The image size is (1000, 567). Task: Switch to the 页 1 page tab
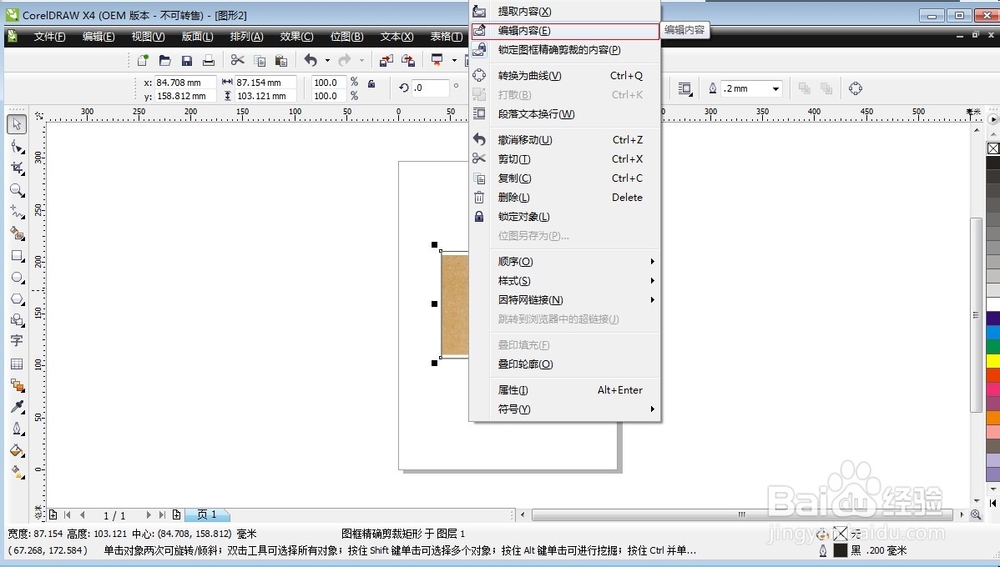click(x=208, y=515)
